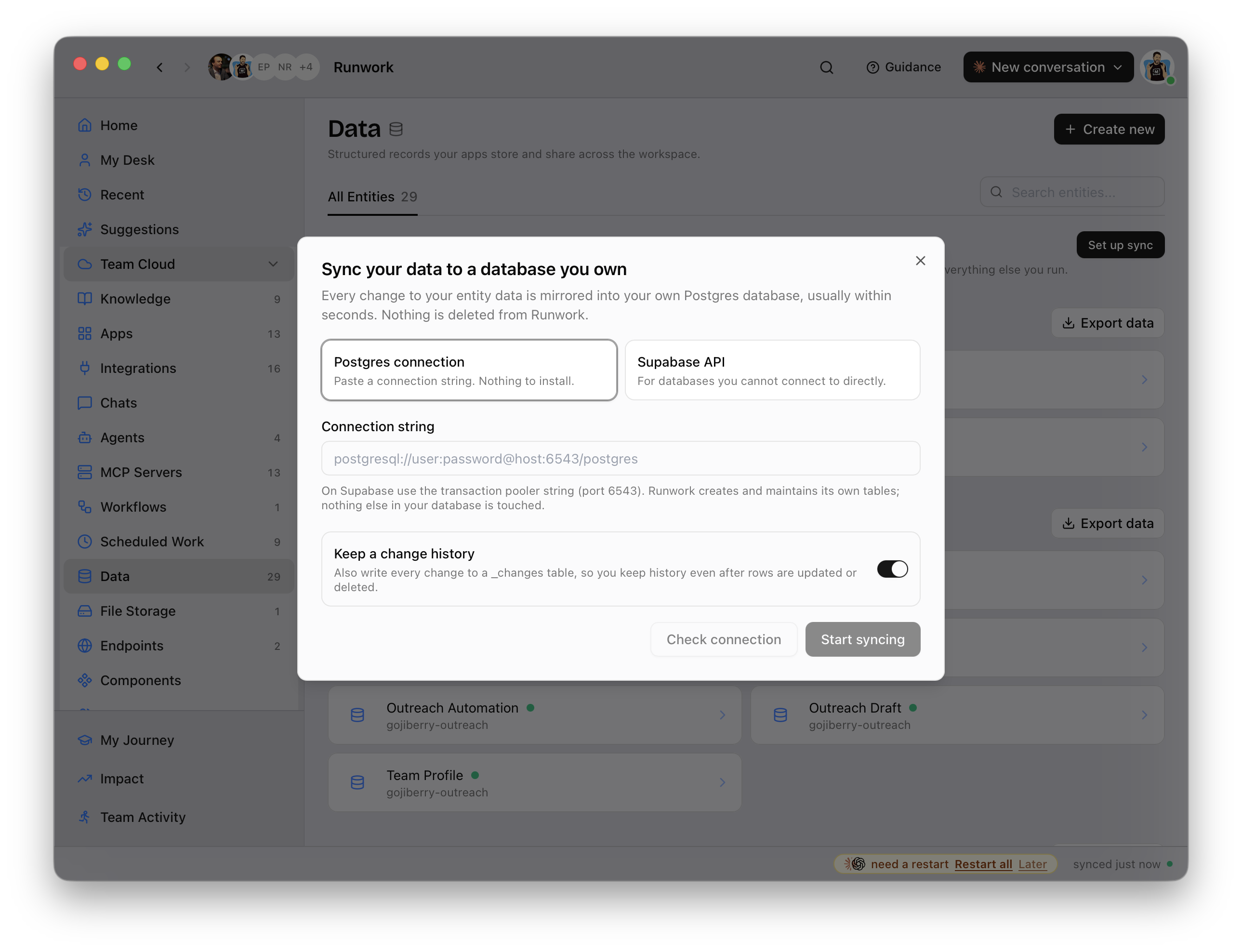Go forward with the right arrow
This screenshot has height=952, width=1242.
pyautogui.click(x=187, y=67)
